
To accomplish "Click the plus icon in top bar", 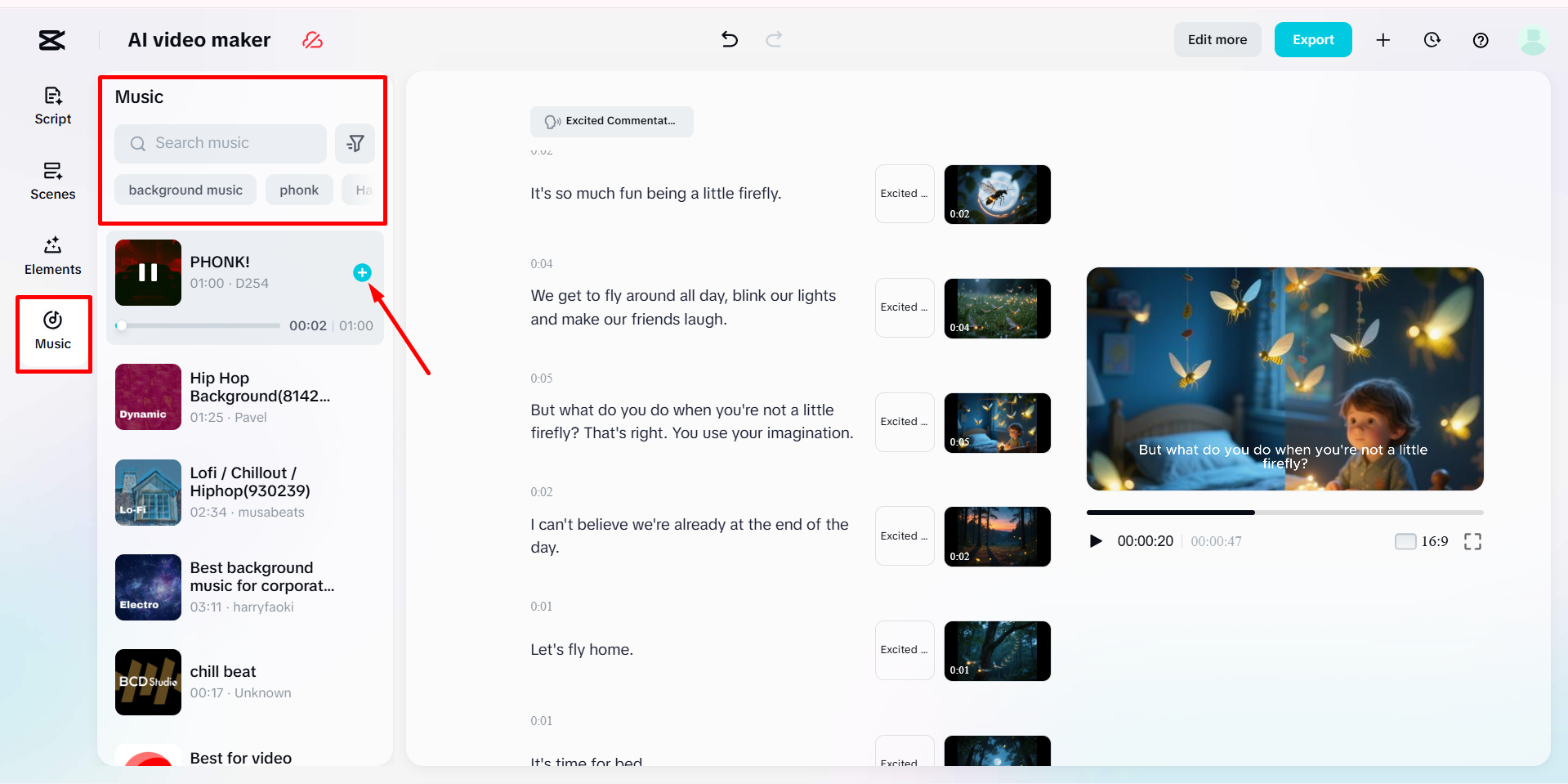I will [x=1383, y=40].
